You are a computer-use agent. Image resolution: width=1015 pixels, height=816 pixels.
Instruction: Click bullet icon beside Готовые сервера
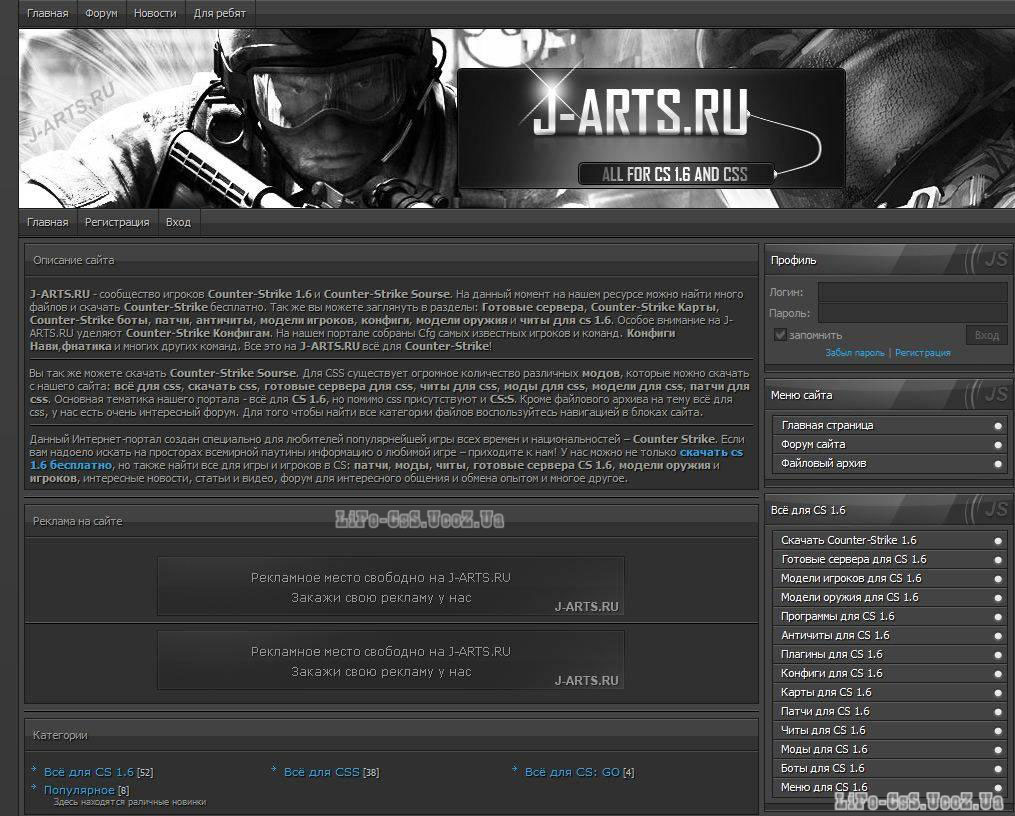coord(998,560)
